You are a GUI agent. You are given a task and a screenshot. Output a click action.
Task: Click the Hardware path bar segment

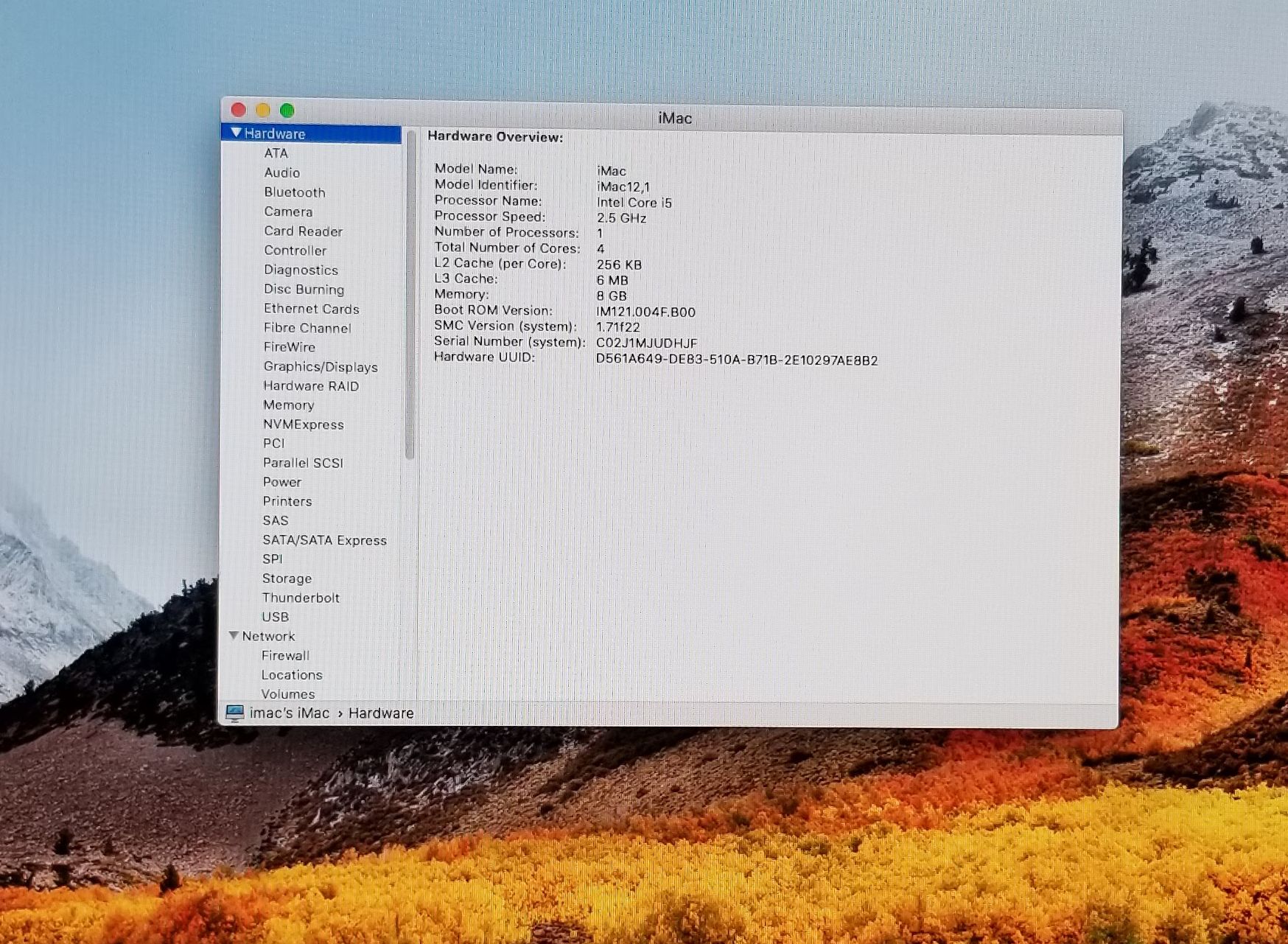click(x=381, y=713)
